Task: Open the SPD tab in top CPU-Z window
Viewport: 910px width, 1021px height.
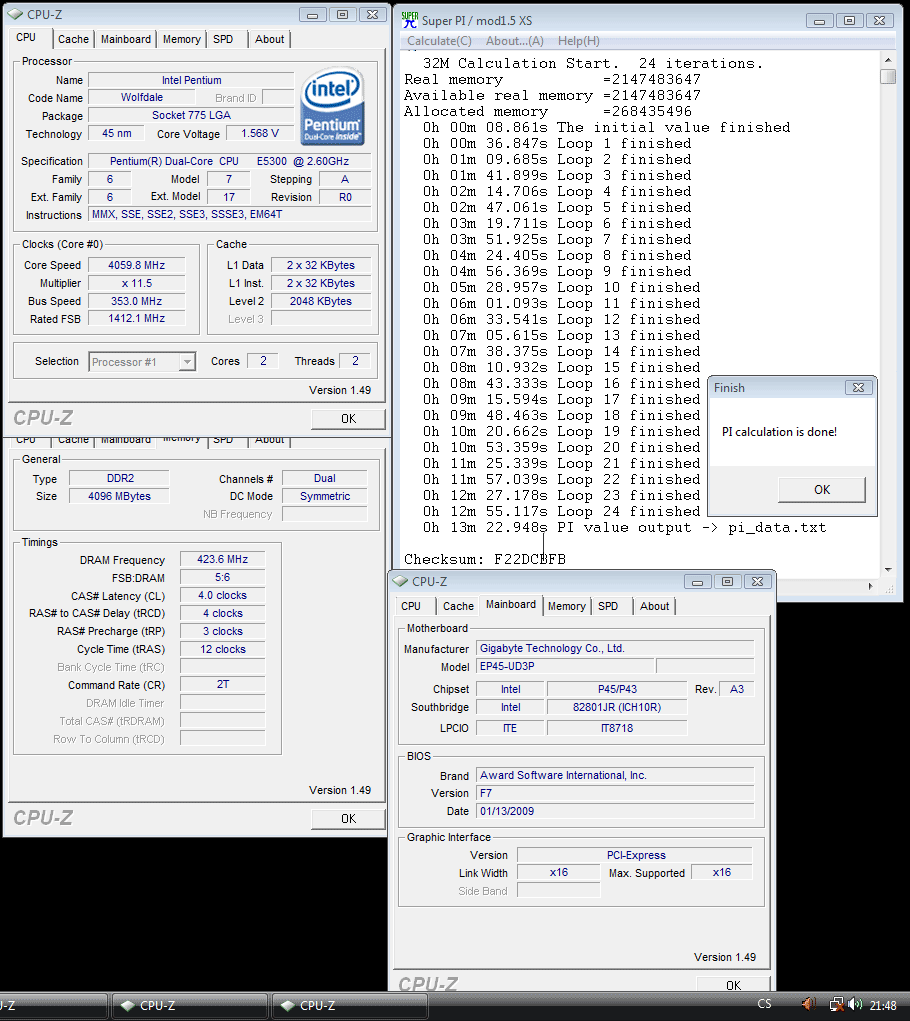Action: pyautogui.click(x=223, y=39)
